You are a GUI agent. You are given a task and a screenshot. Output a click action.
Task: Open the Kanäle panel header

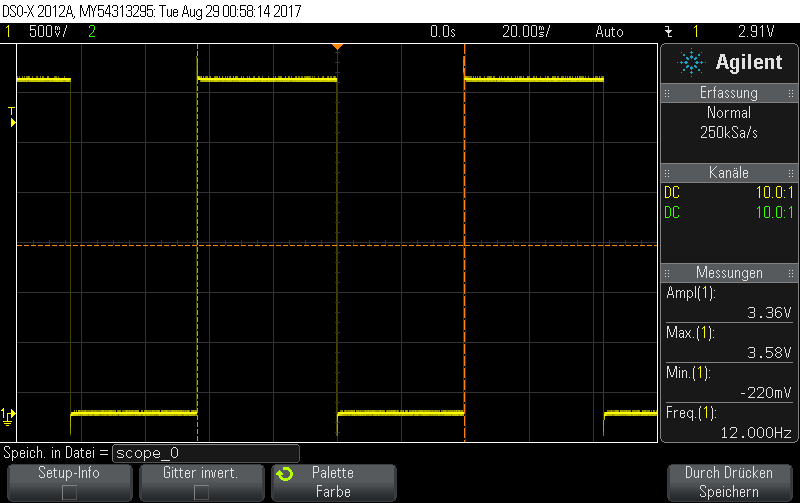coord(729,172)
